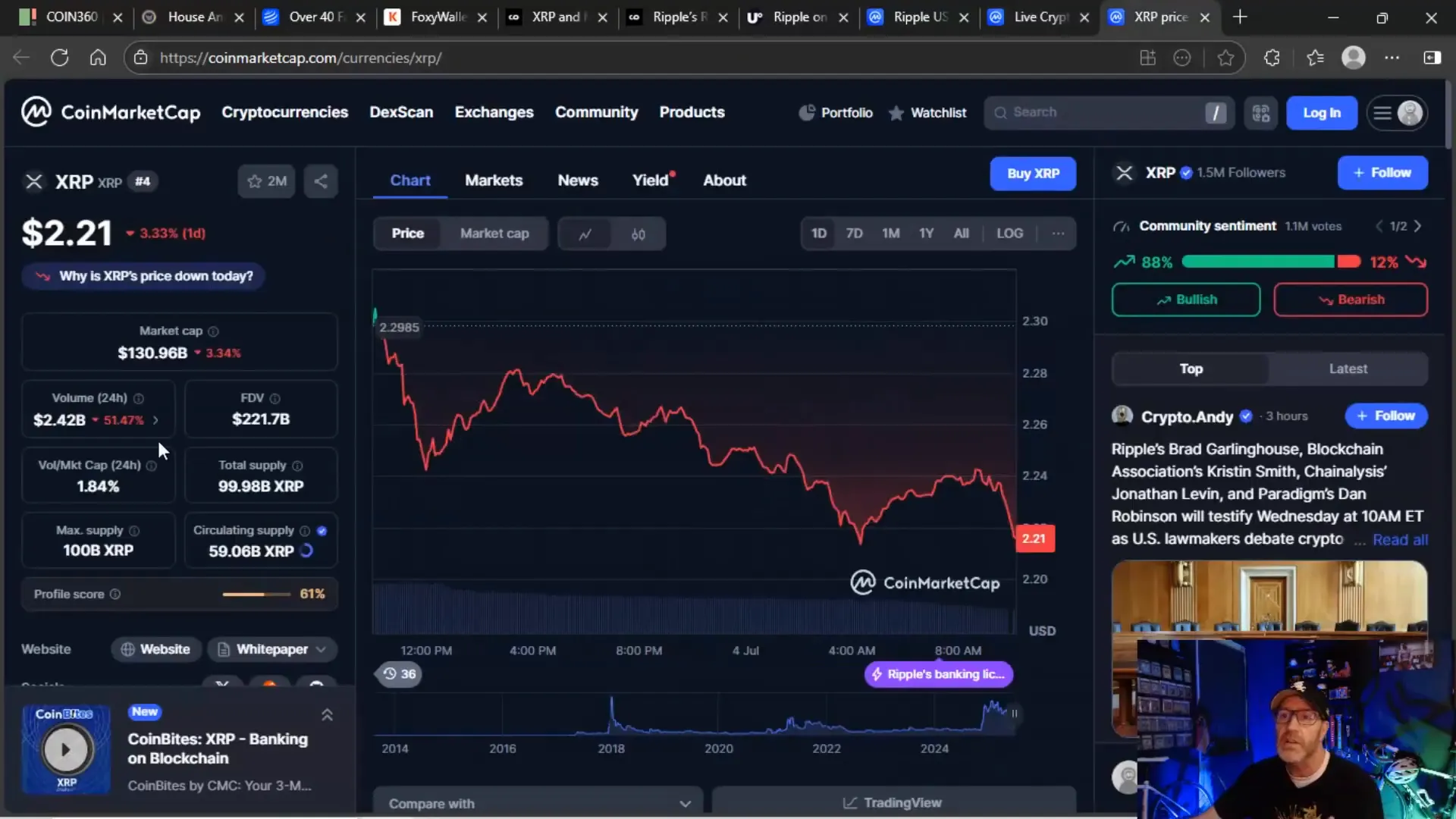The image size is (1456, 819).
Task: Go to previous community sentiment page
Action: (x=1379, y=226)
